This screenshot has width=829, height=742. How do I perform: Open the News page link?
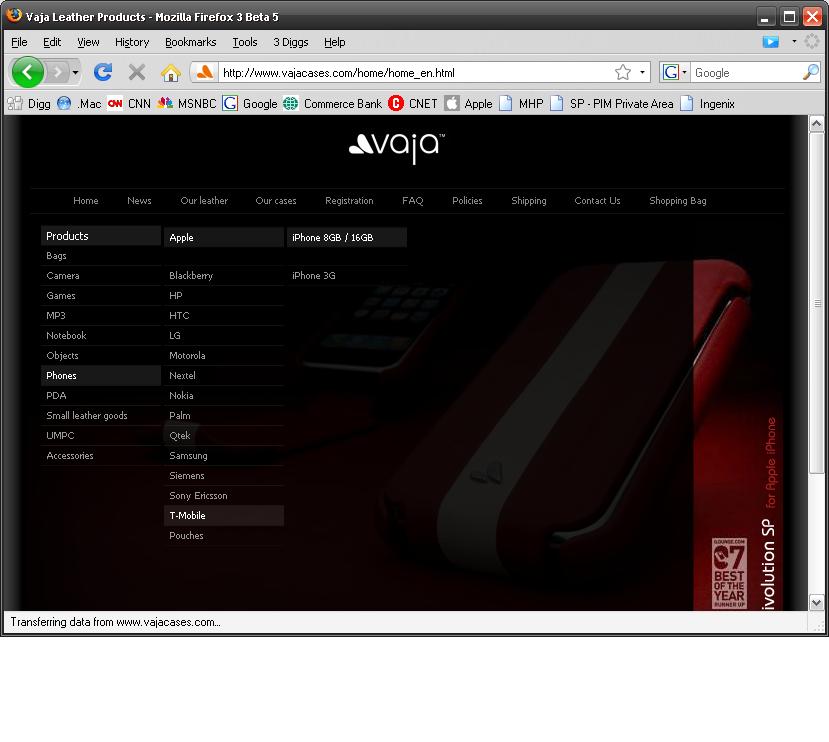(139, 200)
